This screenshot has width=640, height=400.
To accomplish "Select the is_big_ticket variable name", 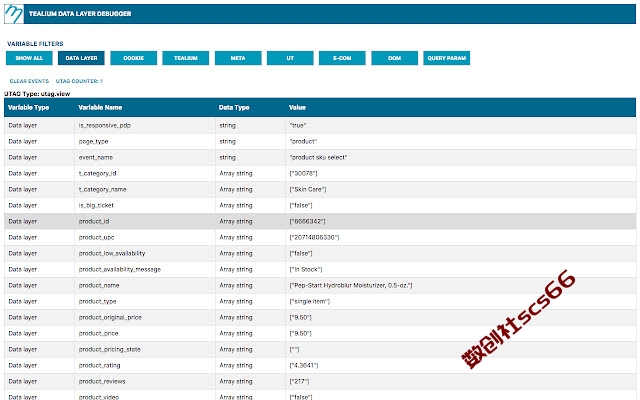I will [96, 205].
